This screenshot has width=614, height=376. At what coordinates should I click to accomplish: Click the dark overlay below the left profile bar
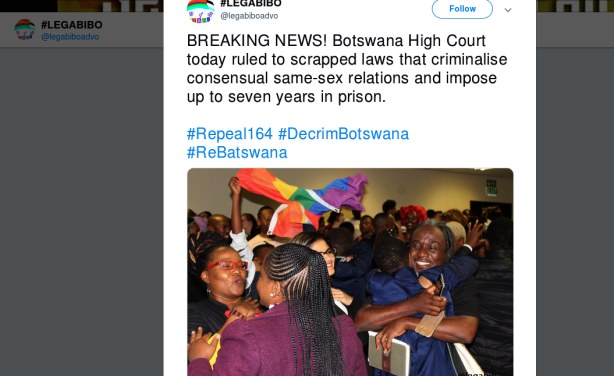[81, 212]
